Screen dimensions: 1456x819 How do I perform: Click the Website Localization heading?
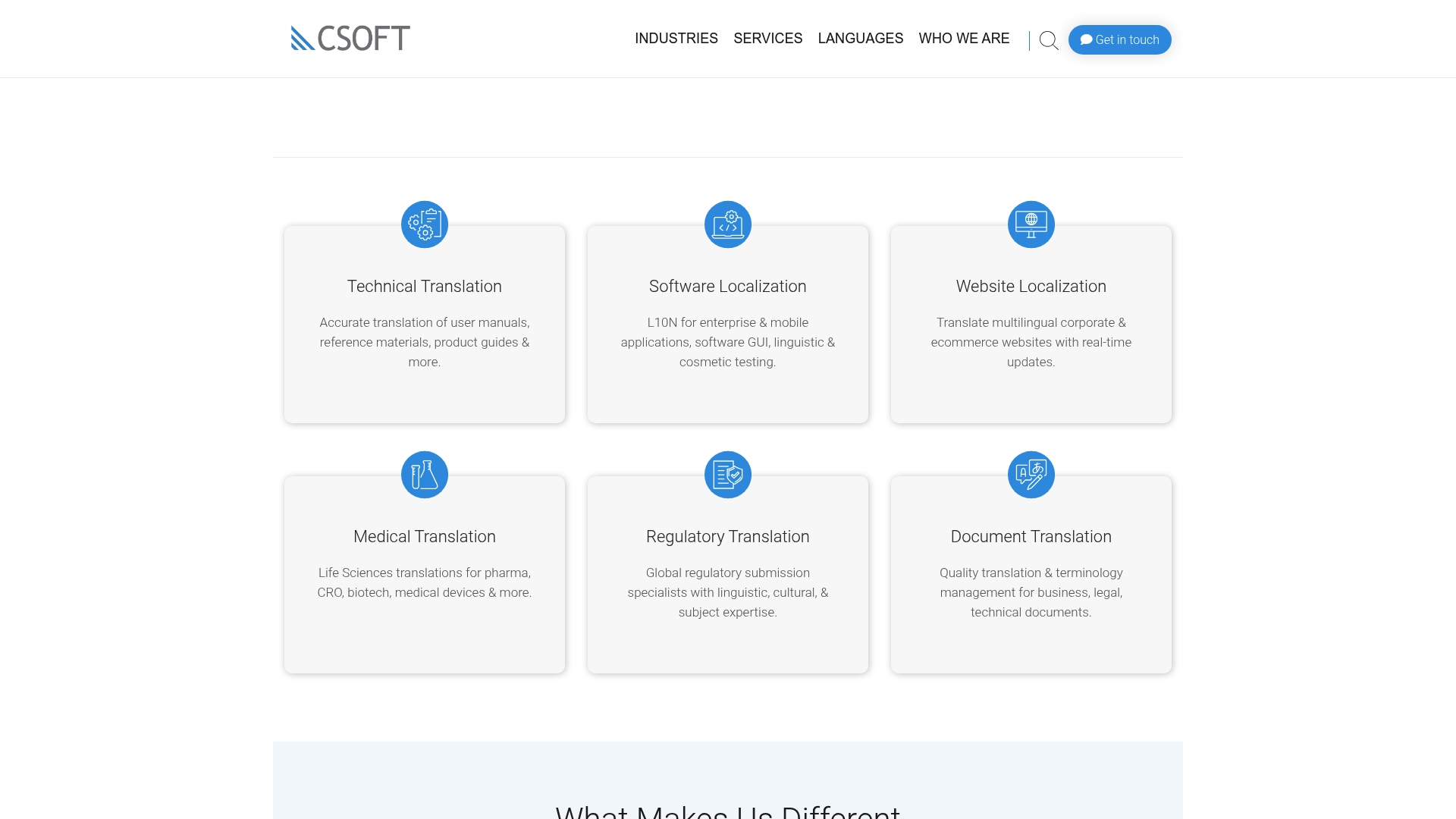(1031, 287)
